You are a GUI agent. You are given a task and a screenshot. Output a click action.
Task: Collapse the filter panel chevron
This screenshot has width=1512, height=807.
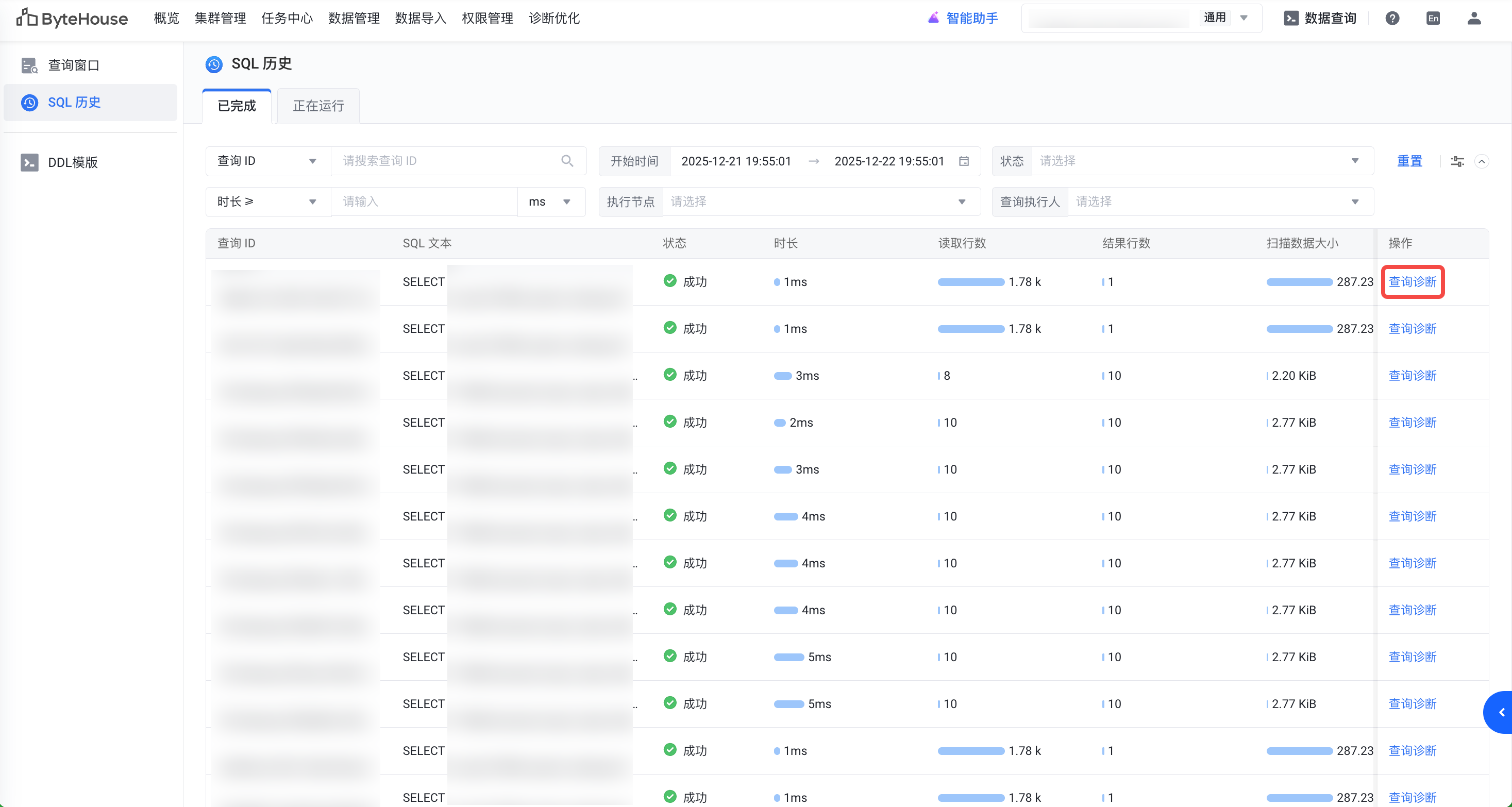(x=1482, y=161)
